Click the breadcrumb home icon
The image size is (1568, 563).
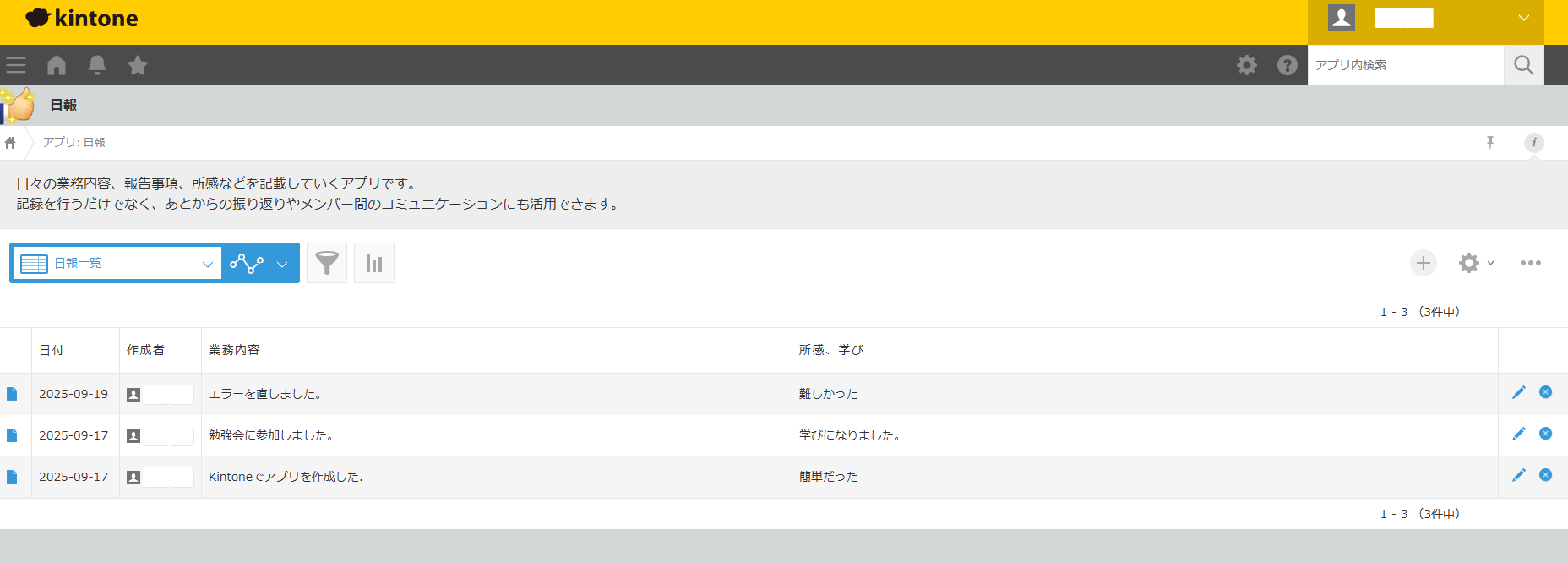pyautogui.click(x=10, y=143)
